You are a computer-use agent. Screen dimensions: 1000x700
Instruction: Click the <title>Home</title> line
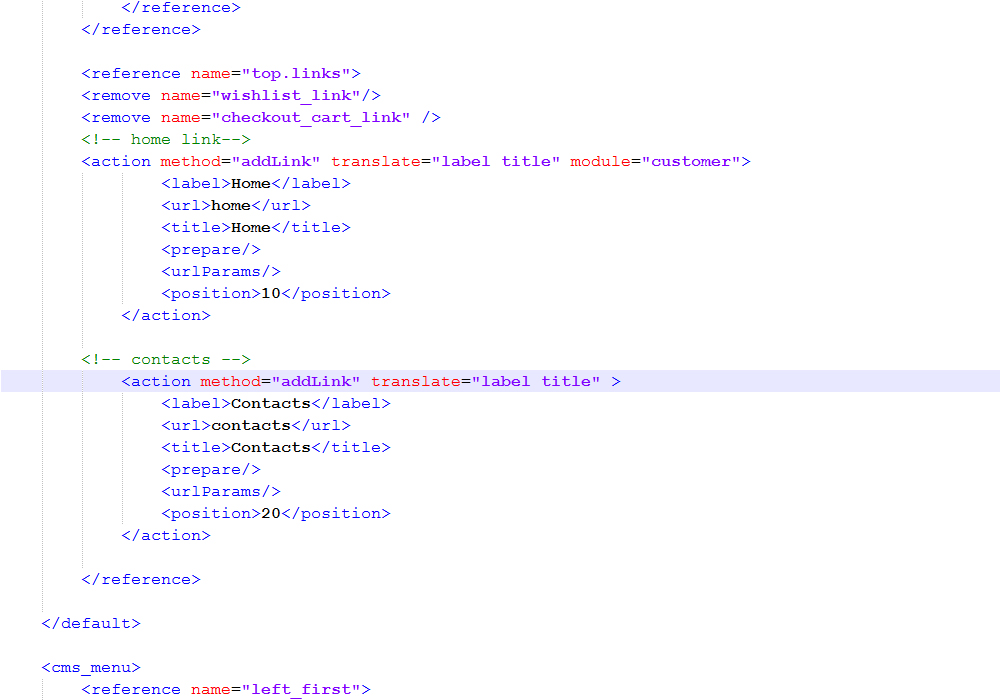tap(256, 228)
